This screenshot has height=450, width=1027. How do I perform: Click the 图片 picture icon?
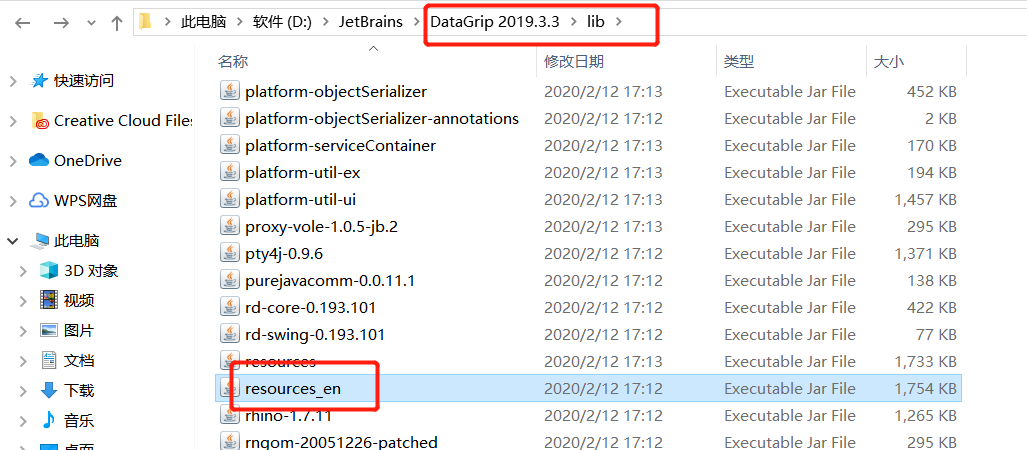(x=49, y=330)
